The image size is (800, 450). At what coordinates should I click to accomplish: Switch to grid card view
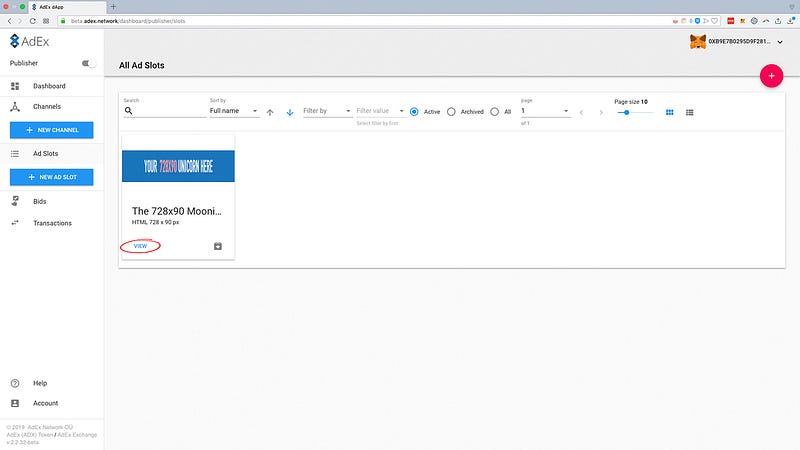[669, 112]
